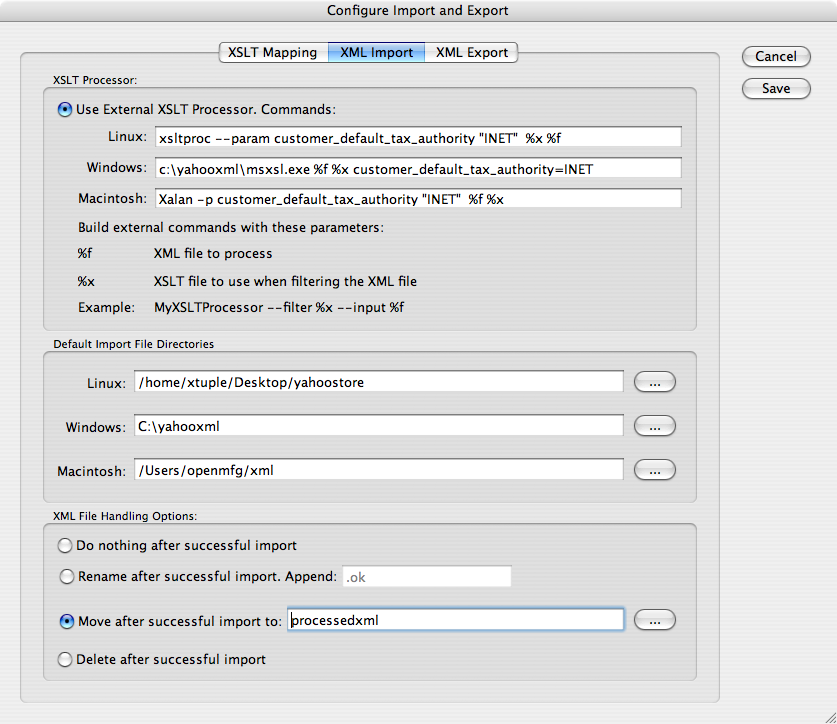Browse for the Windows import directory
The width and height of the screenshot is (837, 724).
coord(655,426)
